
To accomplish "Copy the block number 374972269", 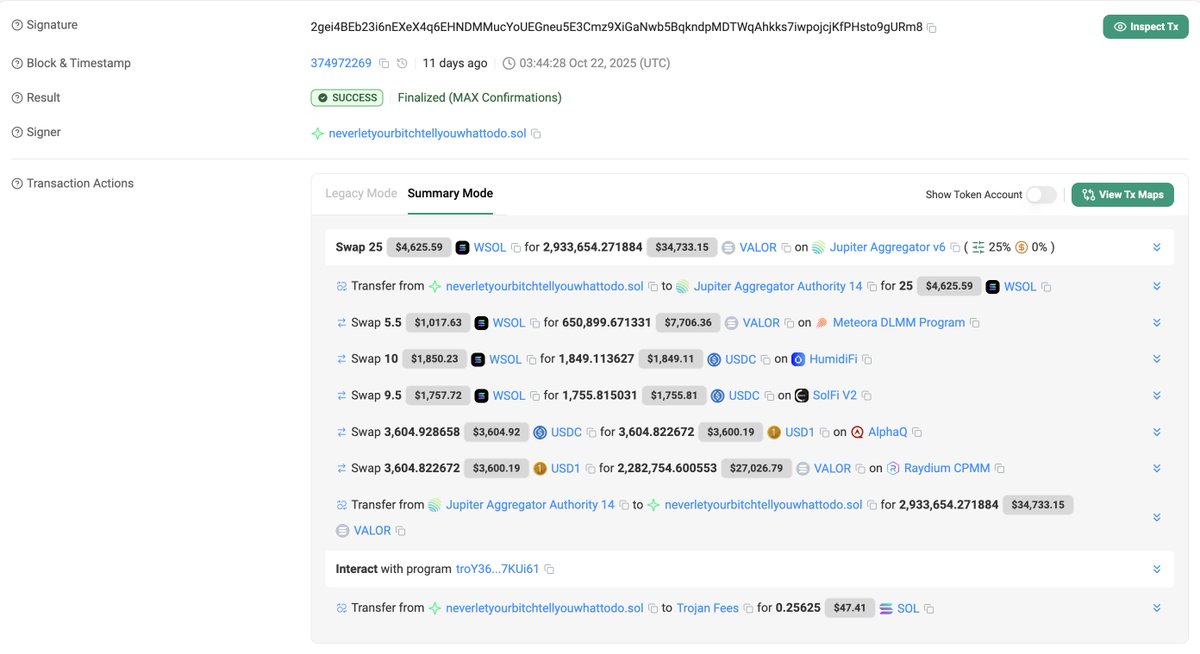I will click(x=383, y=62).
